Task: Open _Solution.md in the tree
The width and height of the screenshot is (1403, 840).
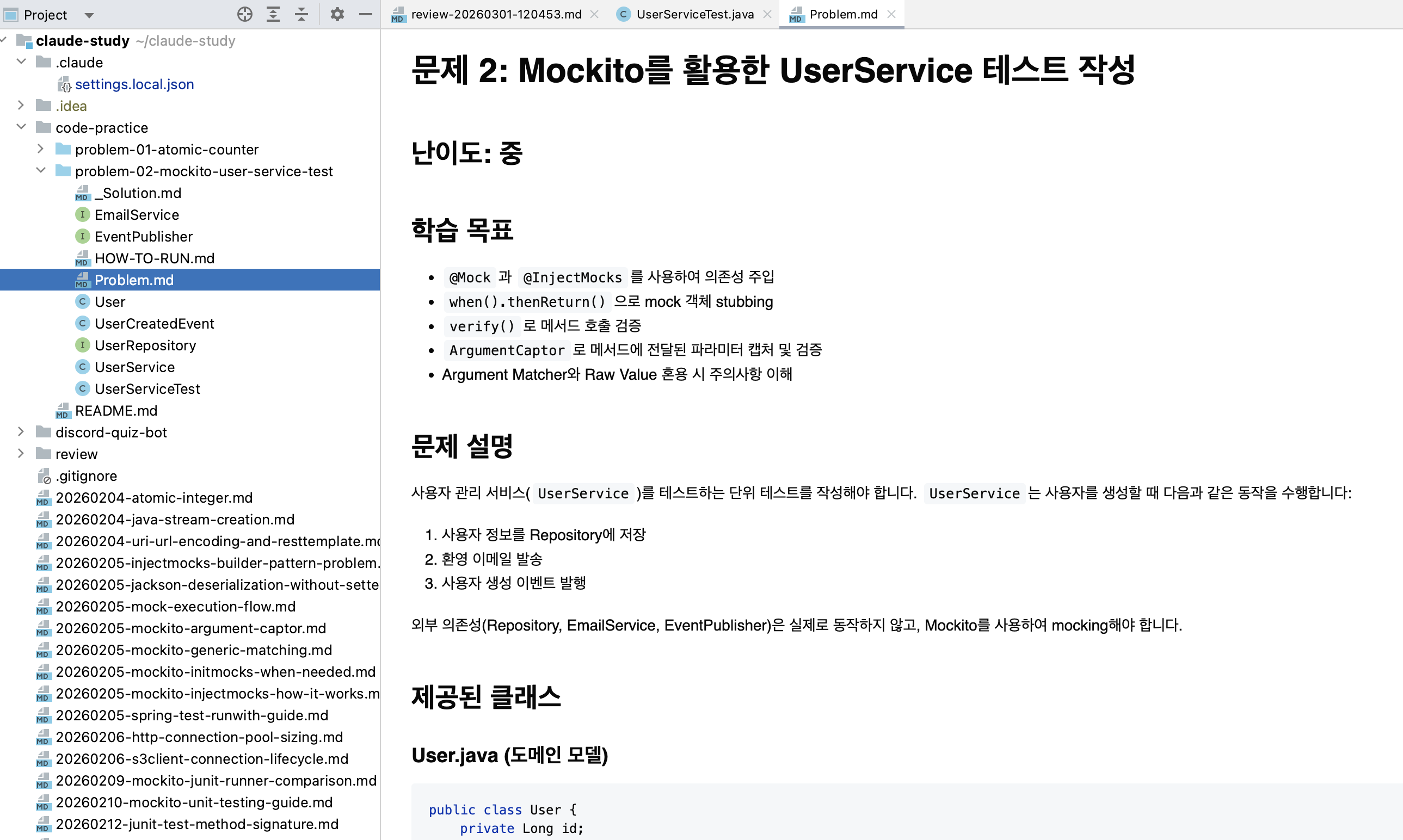Action: pyautogui.click(x=138, y=193)
